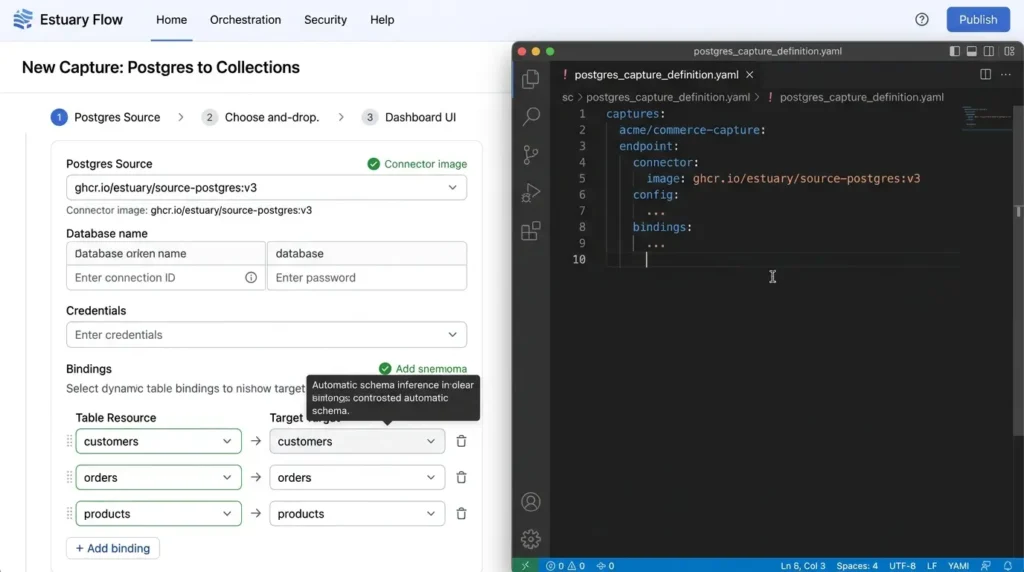Click the Add schema link above bindings

423,369
